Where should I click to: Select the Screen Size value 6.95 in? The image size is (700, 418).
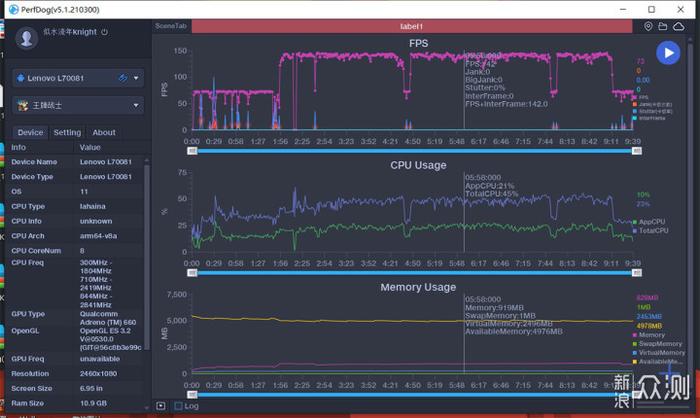91,389
